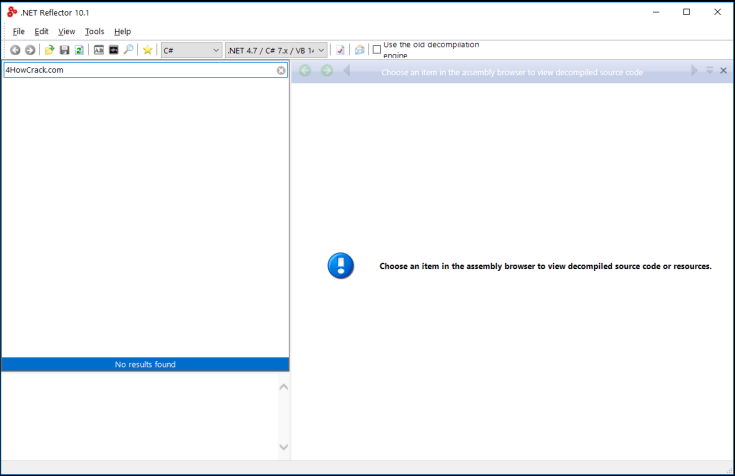Click the right triangle in code pane header
735x476 pixels.
click(694, 70)
